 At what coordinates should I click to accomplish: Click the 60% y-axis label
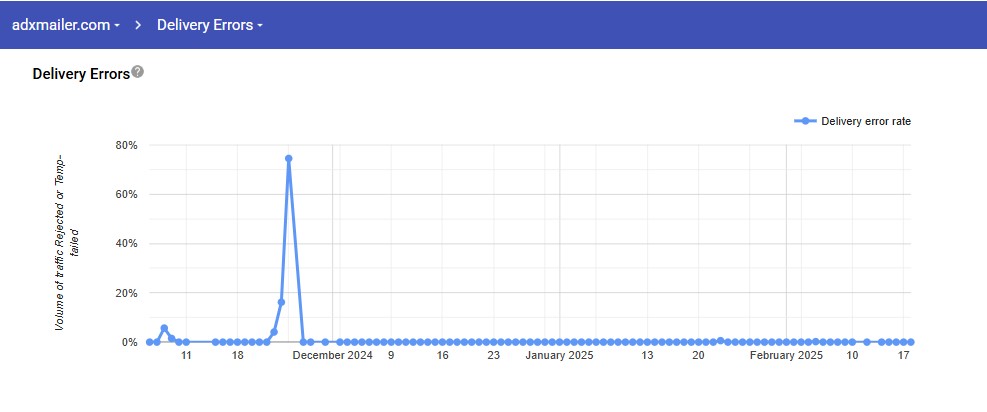point(126,194)
